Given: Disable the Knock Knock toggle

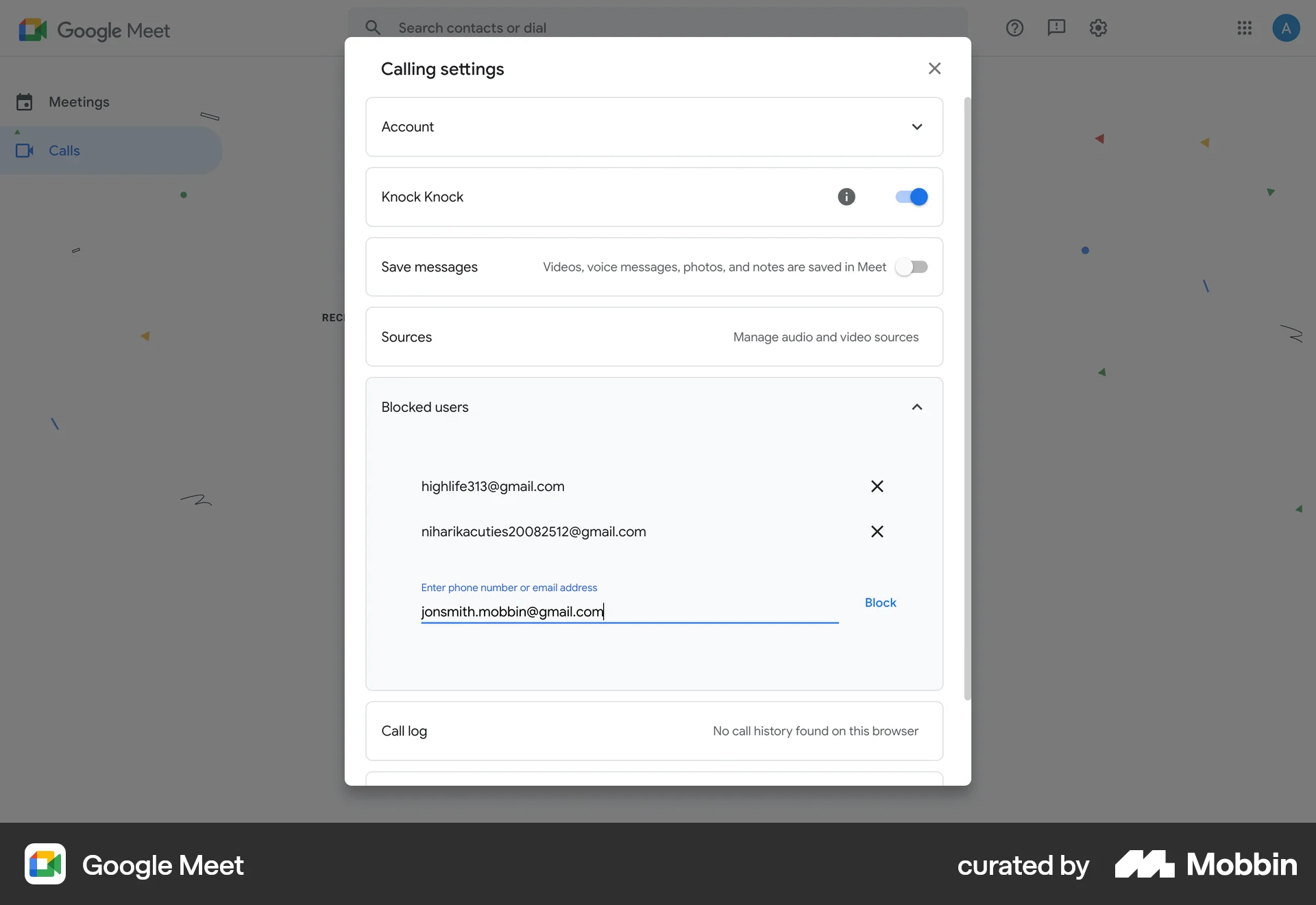Looking at the screenshot, I should tap(910, 197).
